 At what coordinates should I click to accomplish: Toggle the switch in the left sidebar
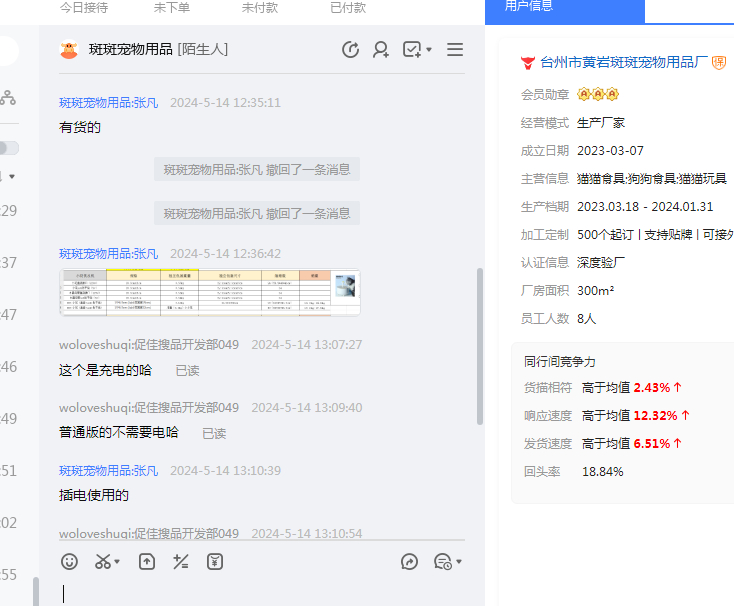(9, 148)
